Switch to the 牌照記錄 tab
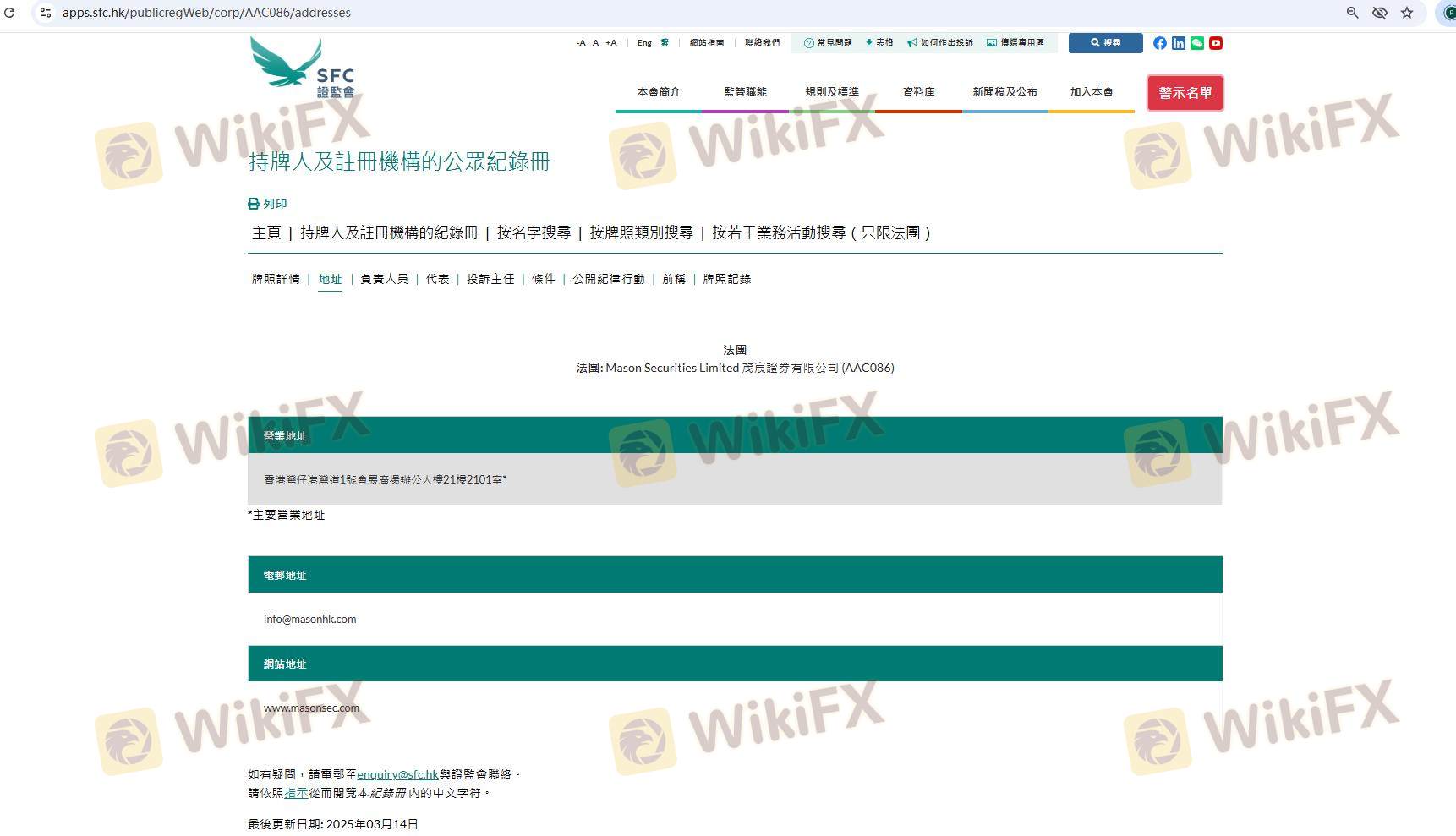Screen dimensions: 1456x836 pyautogui.click(x=727, y=279)
